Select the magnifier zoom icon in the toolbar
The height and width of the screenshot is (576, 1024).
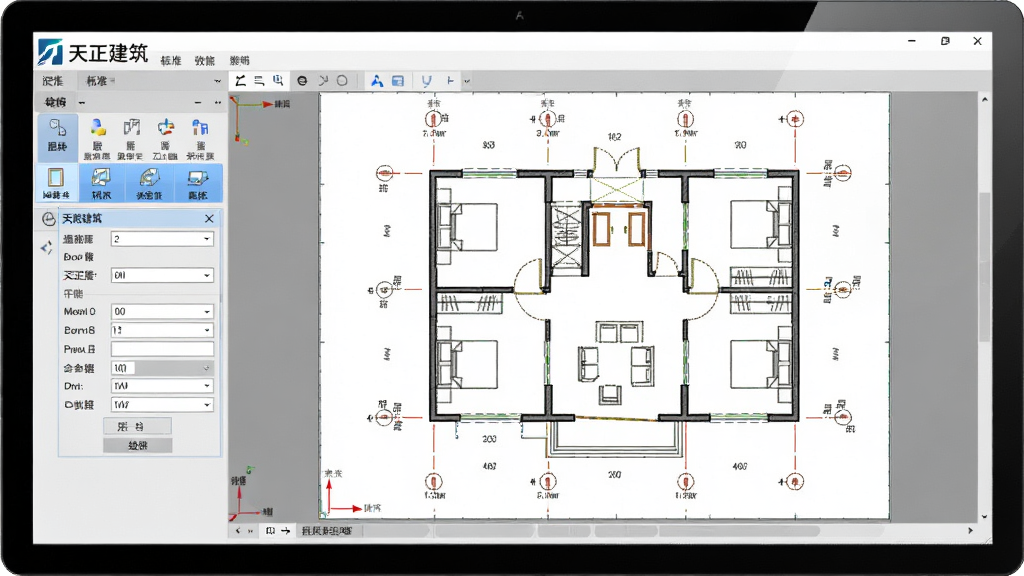coord(278,80)
